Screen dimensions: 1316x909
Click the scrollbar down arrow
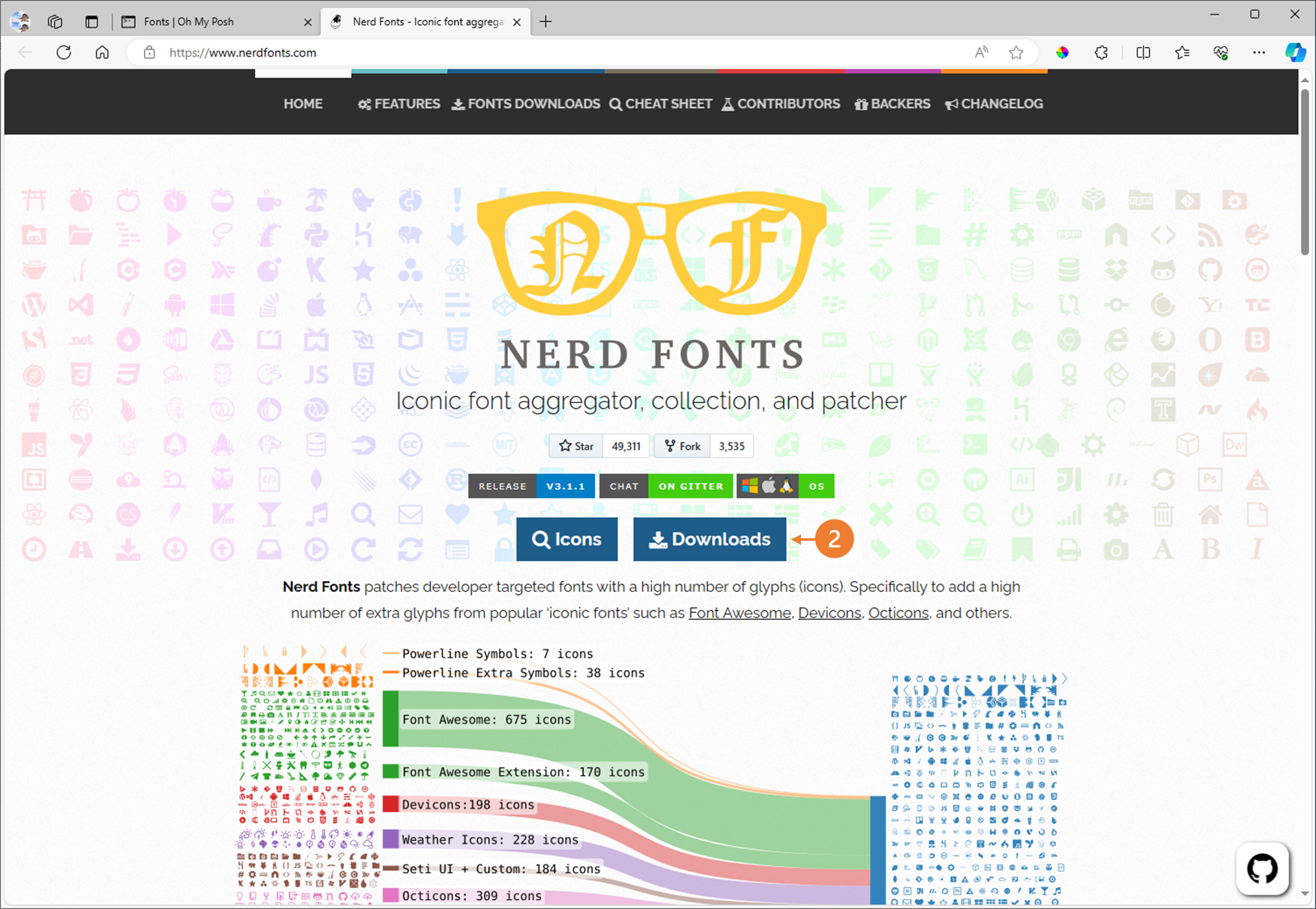point(1305,894)
